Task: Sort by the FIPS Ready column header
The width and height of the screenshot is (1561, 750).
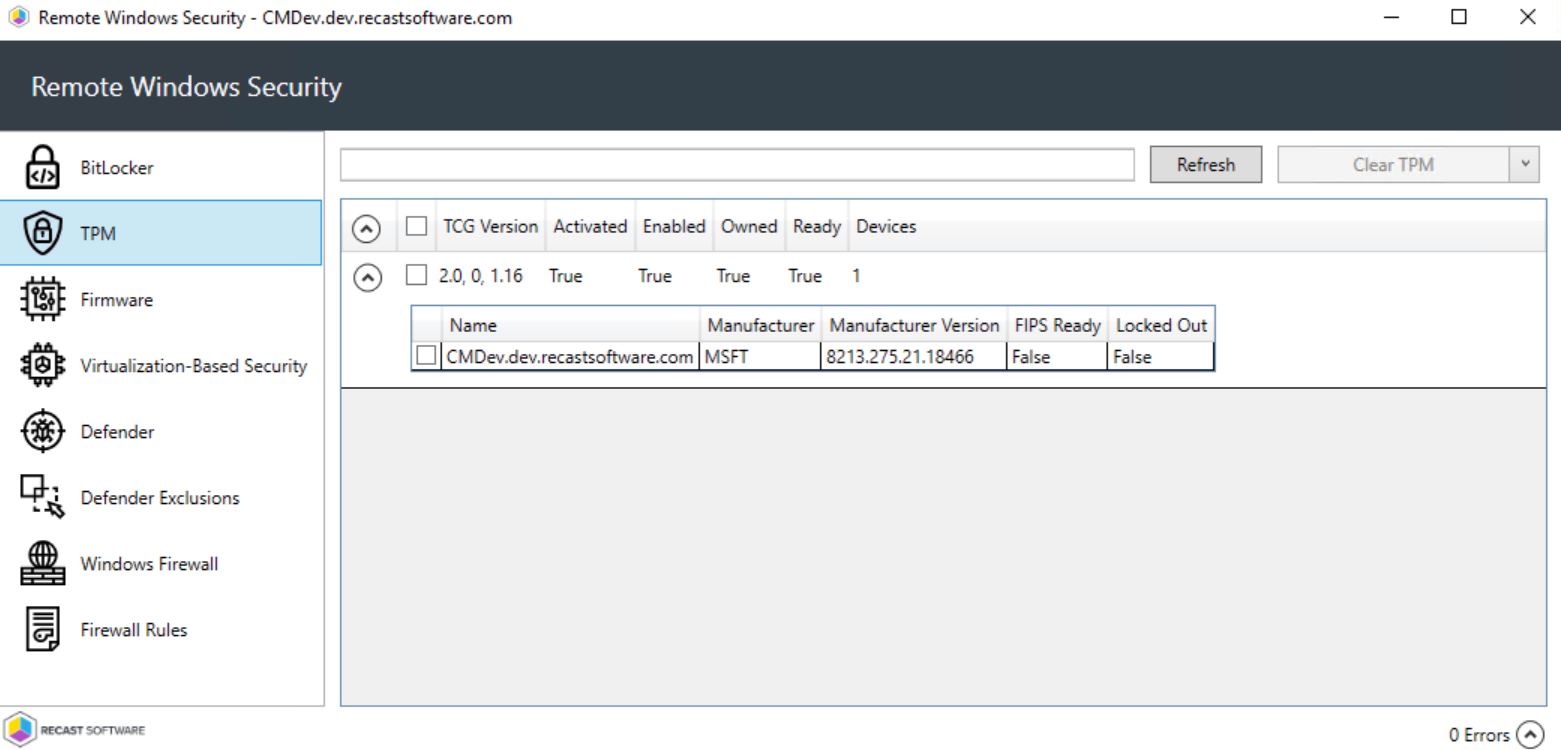Action: pos(1057,325)
